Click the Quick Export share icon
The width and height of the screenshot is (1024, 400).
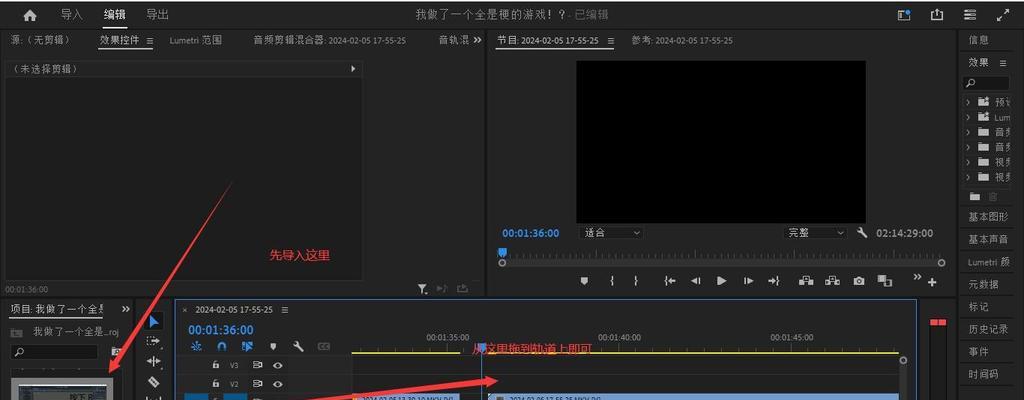click(x=937, y=15)
